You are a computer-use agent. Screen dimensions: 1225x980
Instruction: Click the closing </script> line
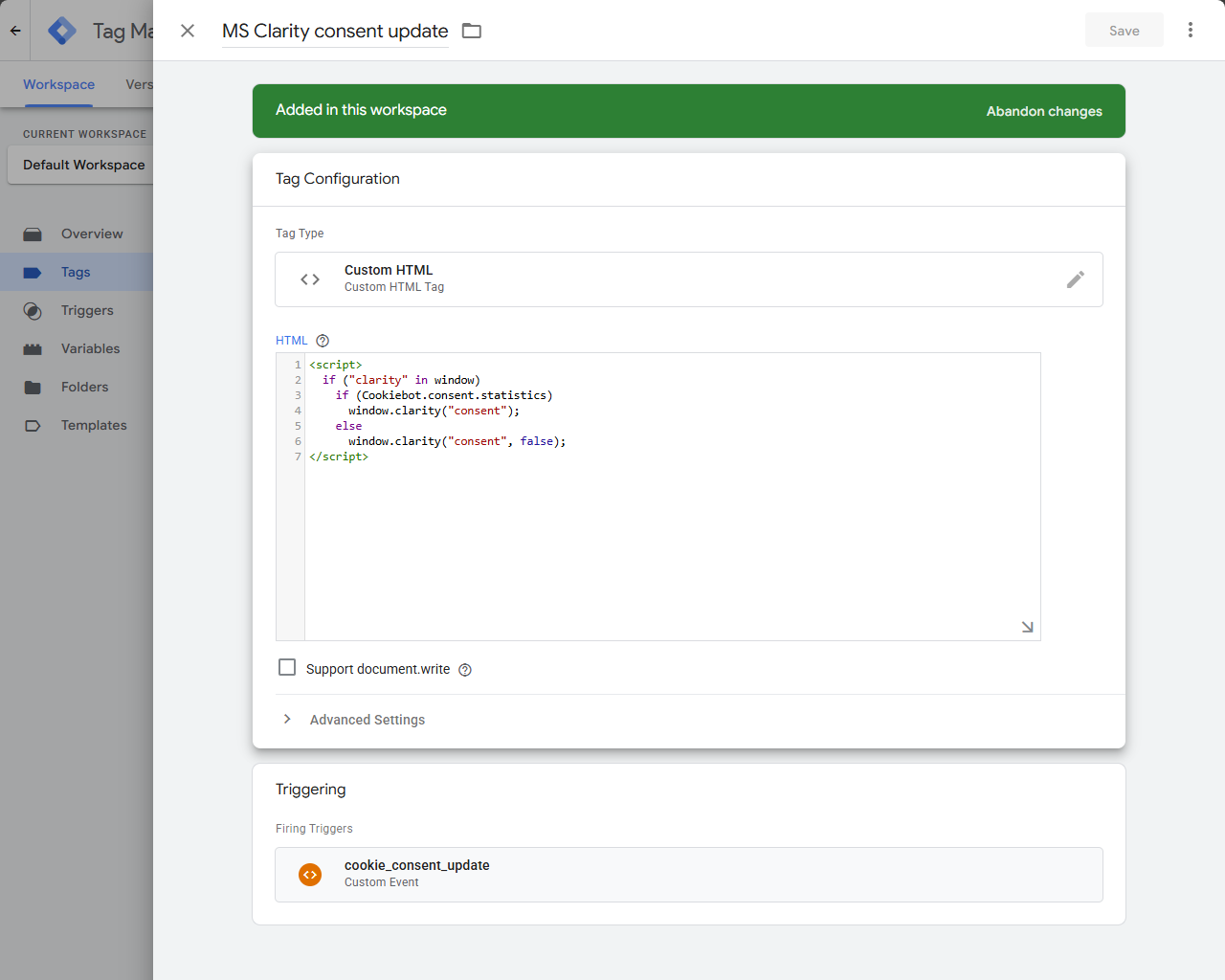point(339,457)
